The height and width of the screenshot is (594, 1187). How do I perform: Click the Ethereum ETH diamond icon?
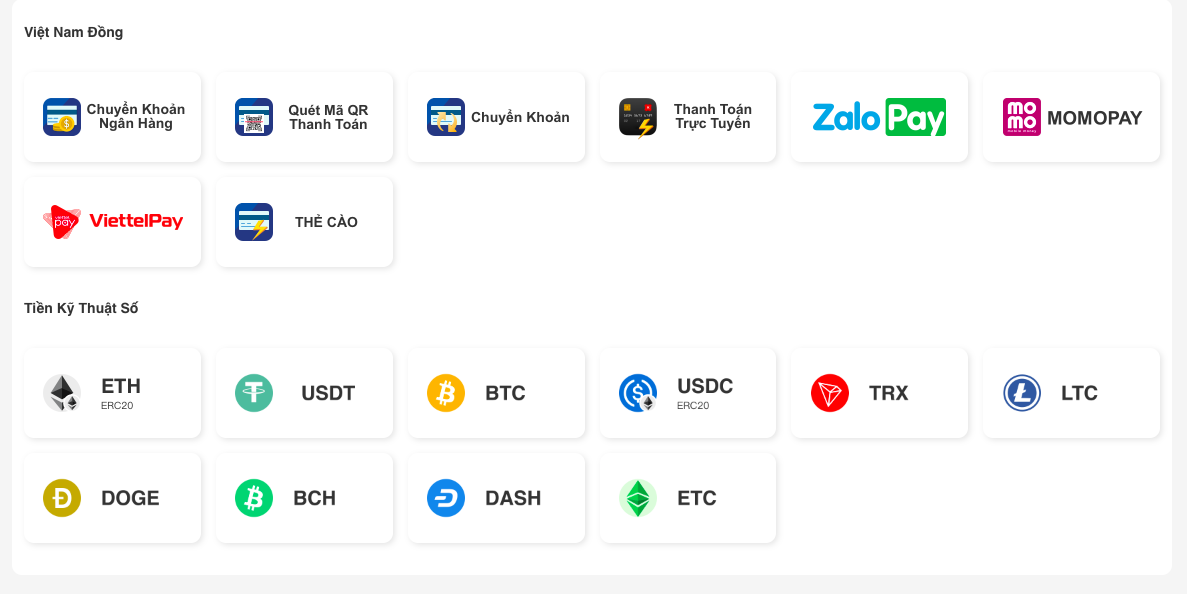[x=62, y=393]
